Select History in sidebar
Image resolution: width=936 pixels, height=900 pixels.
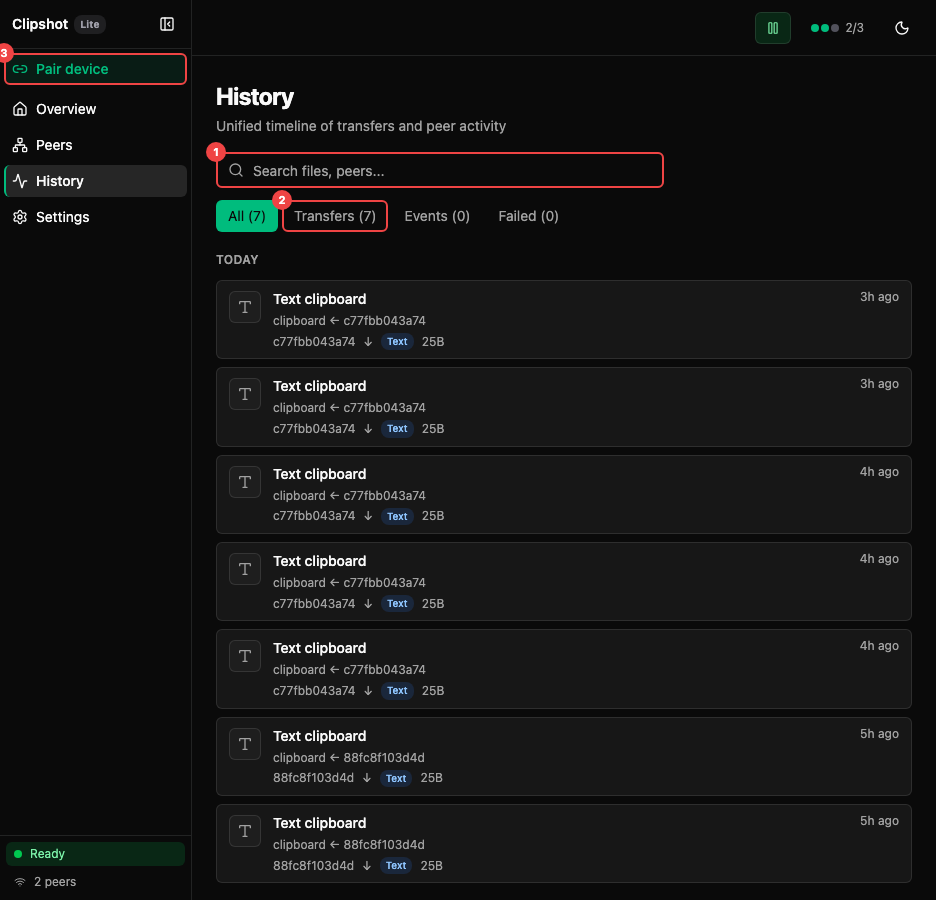tap(60, 181)
